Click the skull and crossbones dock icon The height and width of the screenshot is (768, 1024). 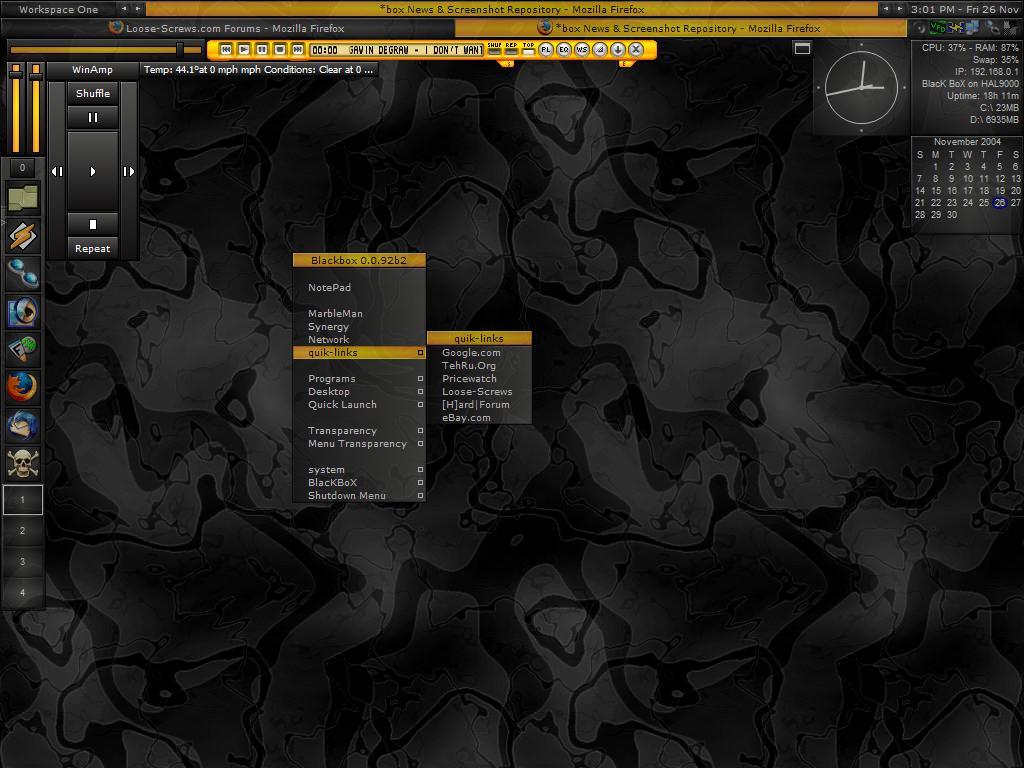pyautogui.click(x=23, y=463)
